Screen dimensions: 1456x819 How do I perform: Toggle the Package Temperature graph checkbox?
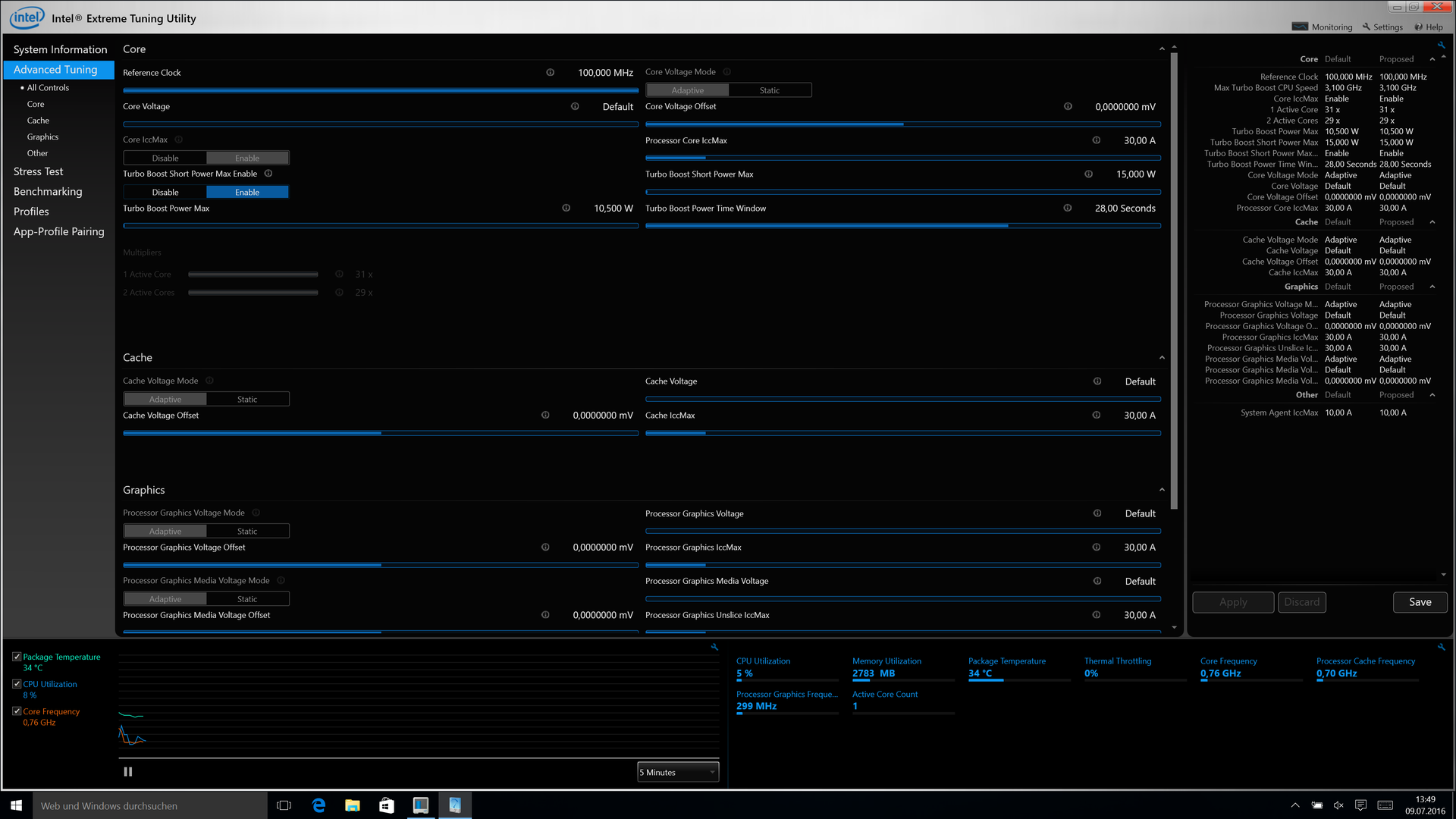(x=17, y=657)
